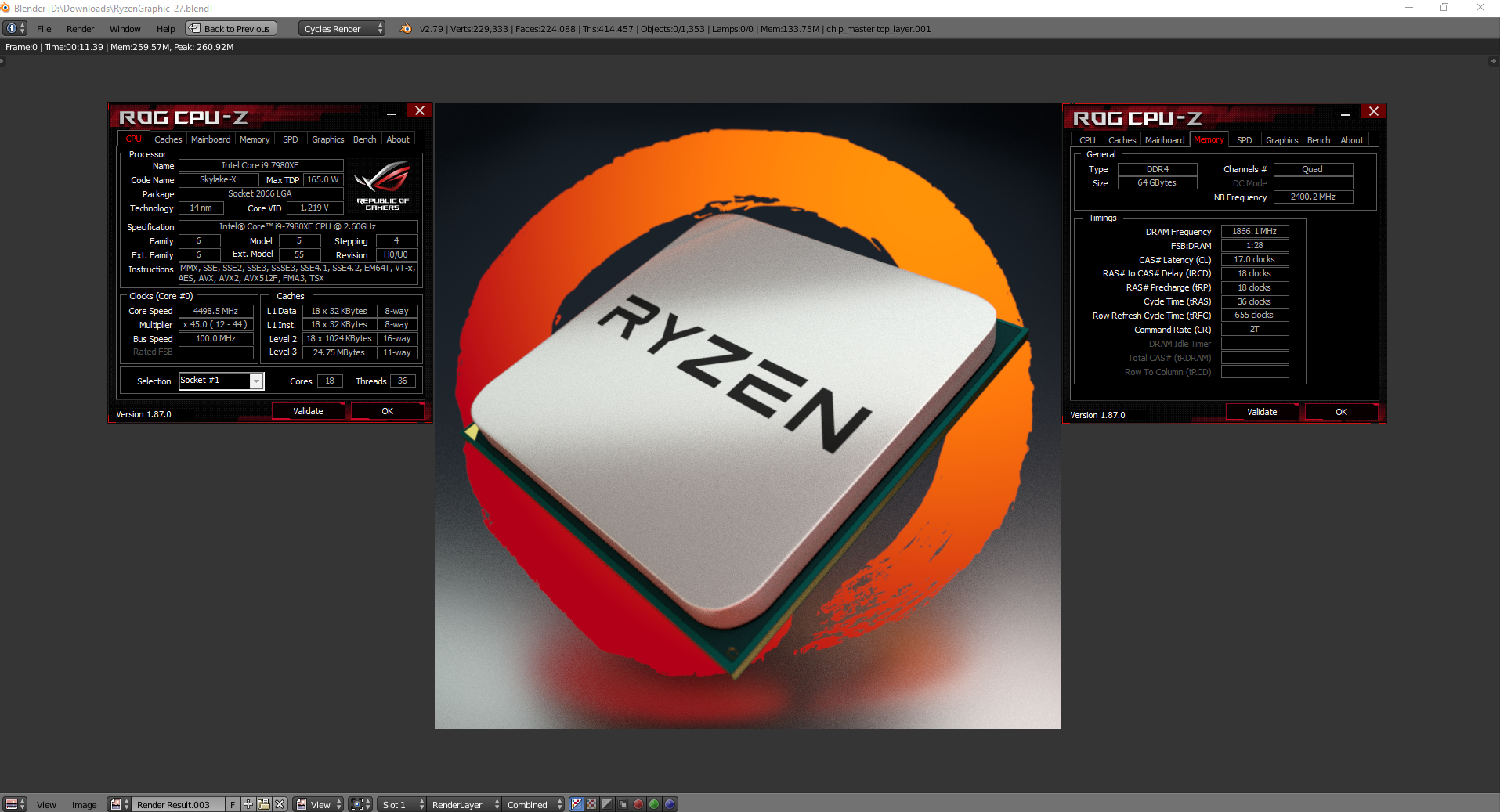1500x812 pixels.
Task: Click the 'Skylake-X' code name value
Action: (x=219, y=179)
